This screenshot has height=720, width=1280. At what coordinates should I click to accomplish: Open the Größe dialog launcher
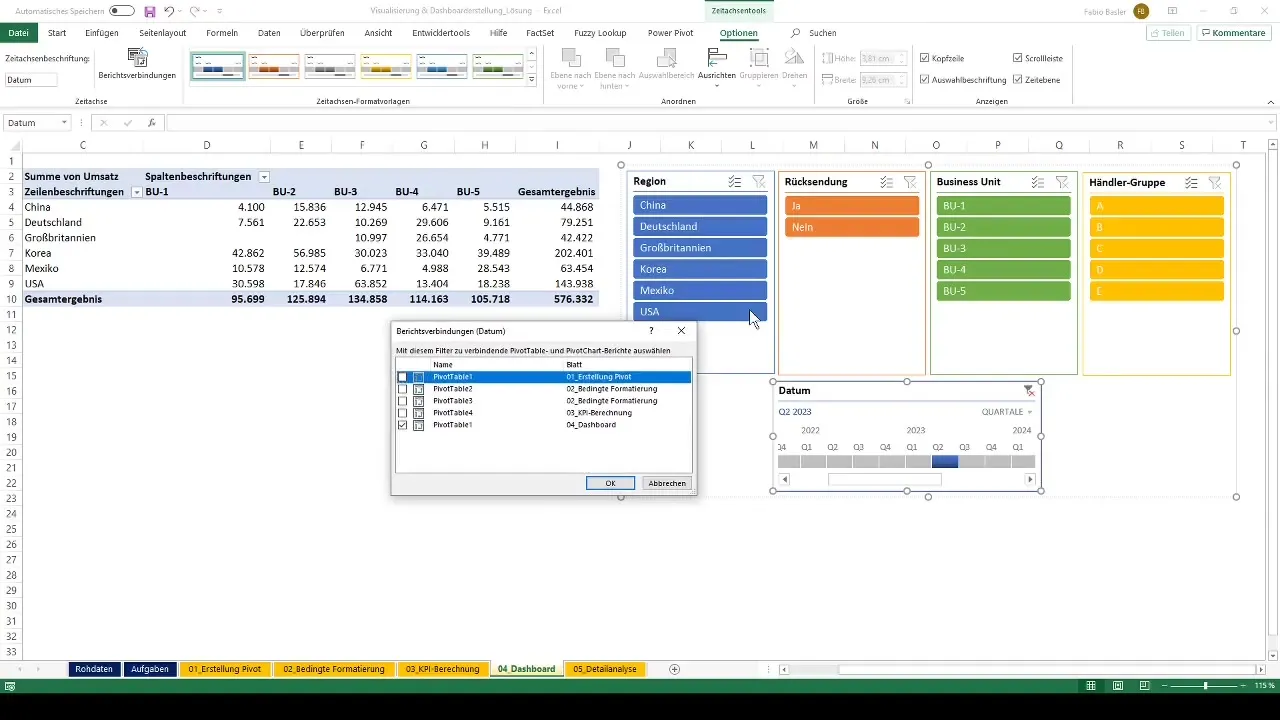(x=907, y=102)
